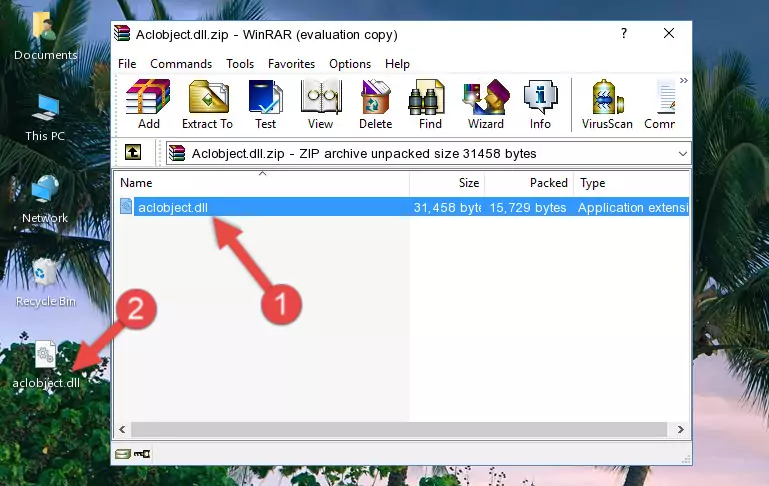Run VirusScan on the archive

607,104
